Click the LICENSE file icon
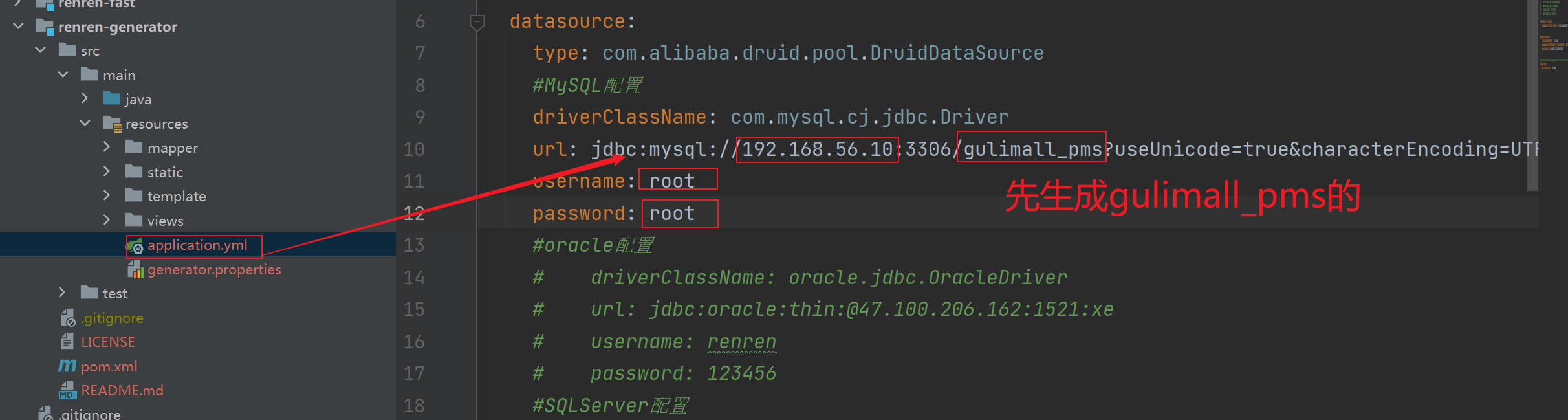Viewport: 1568px width, 420px height. [x=67, y=341]
